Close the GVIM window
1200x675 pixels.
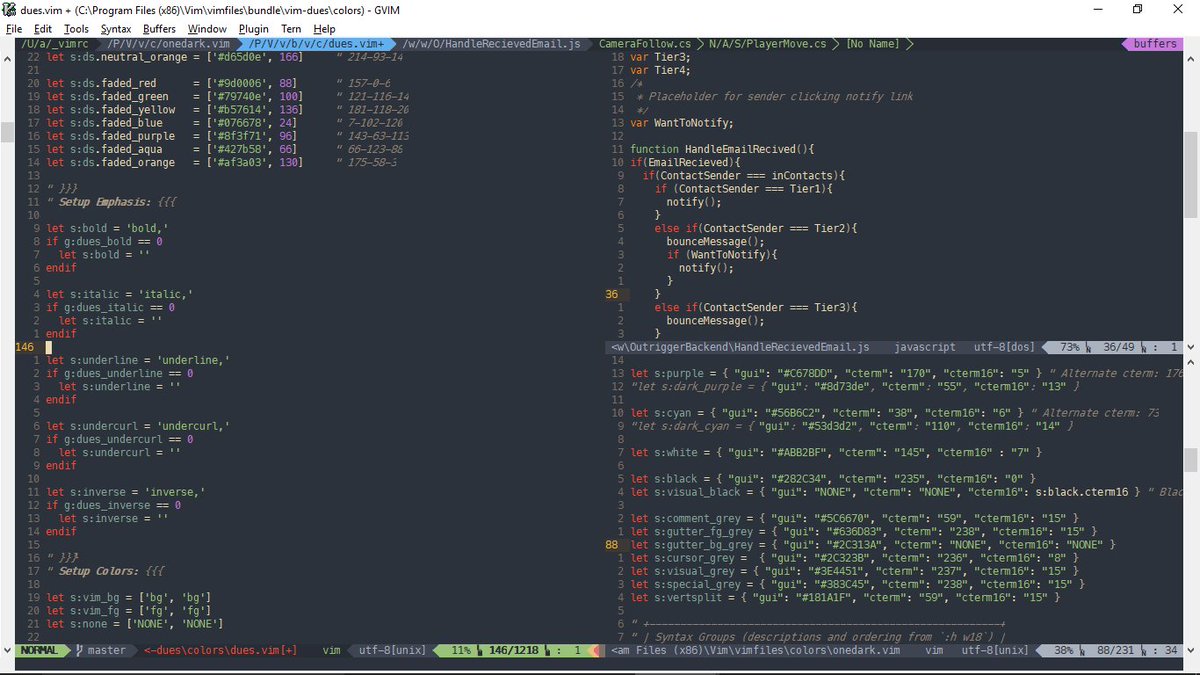(1178, 9)
